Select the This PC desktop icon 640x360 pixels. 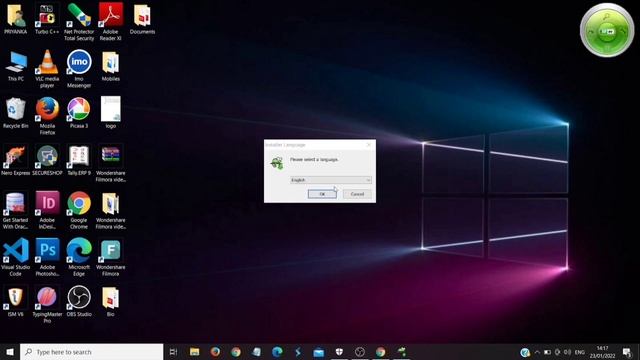click(x=16, y=66)
